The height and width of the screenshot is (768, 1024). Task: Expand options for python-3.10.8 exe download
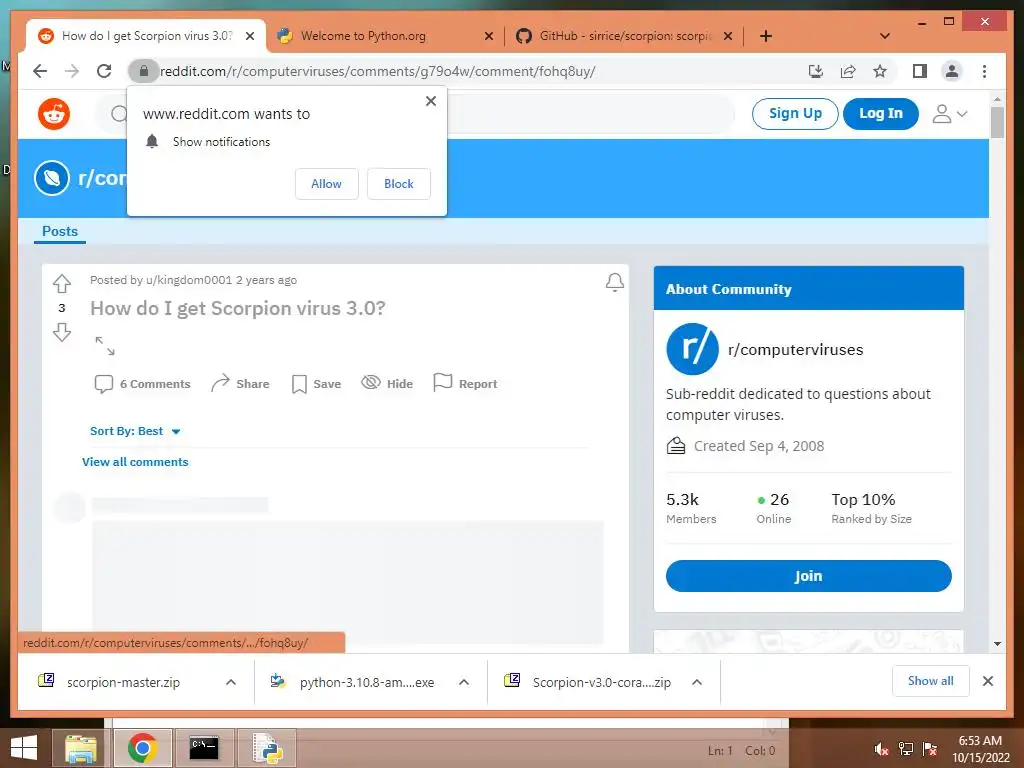[464, 682]
